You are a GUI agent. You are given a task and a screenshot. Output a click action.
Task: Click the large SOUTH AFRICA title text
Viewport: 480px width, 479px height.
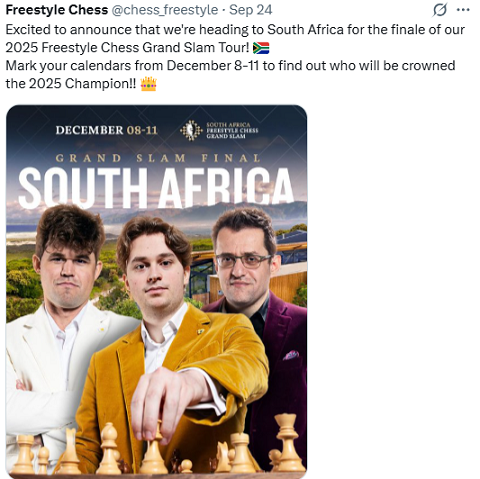click(x=156, y=187)
